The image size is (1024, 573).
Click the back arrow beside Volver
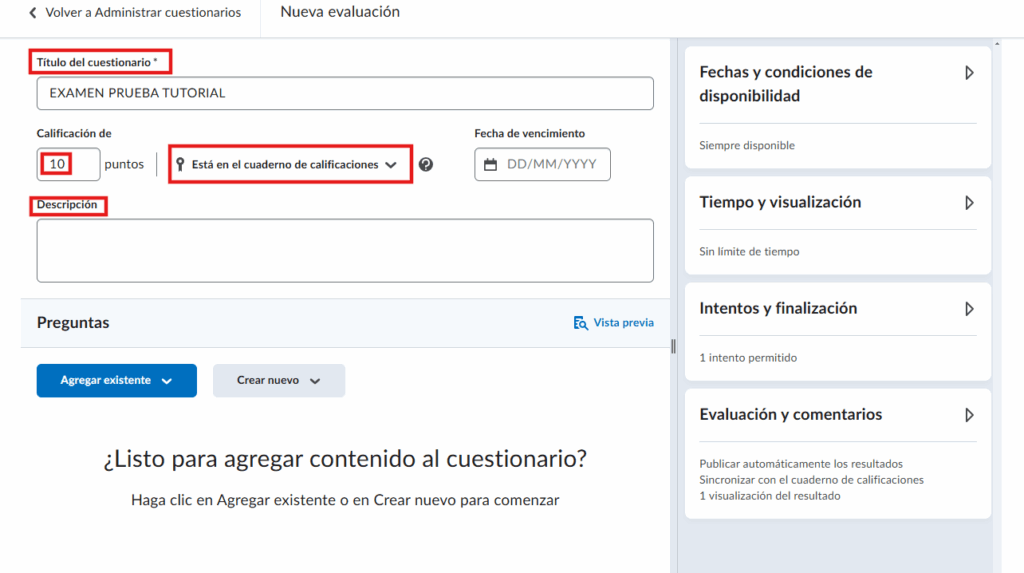(x=33, y=13)
